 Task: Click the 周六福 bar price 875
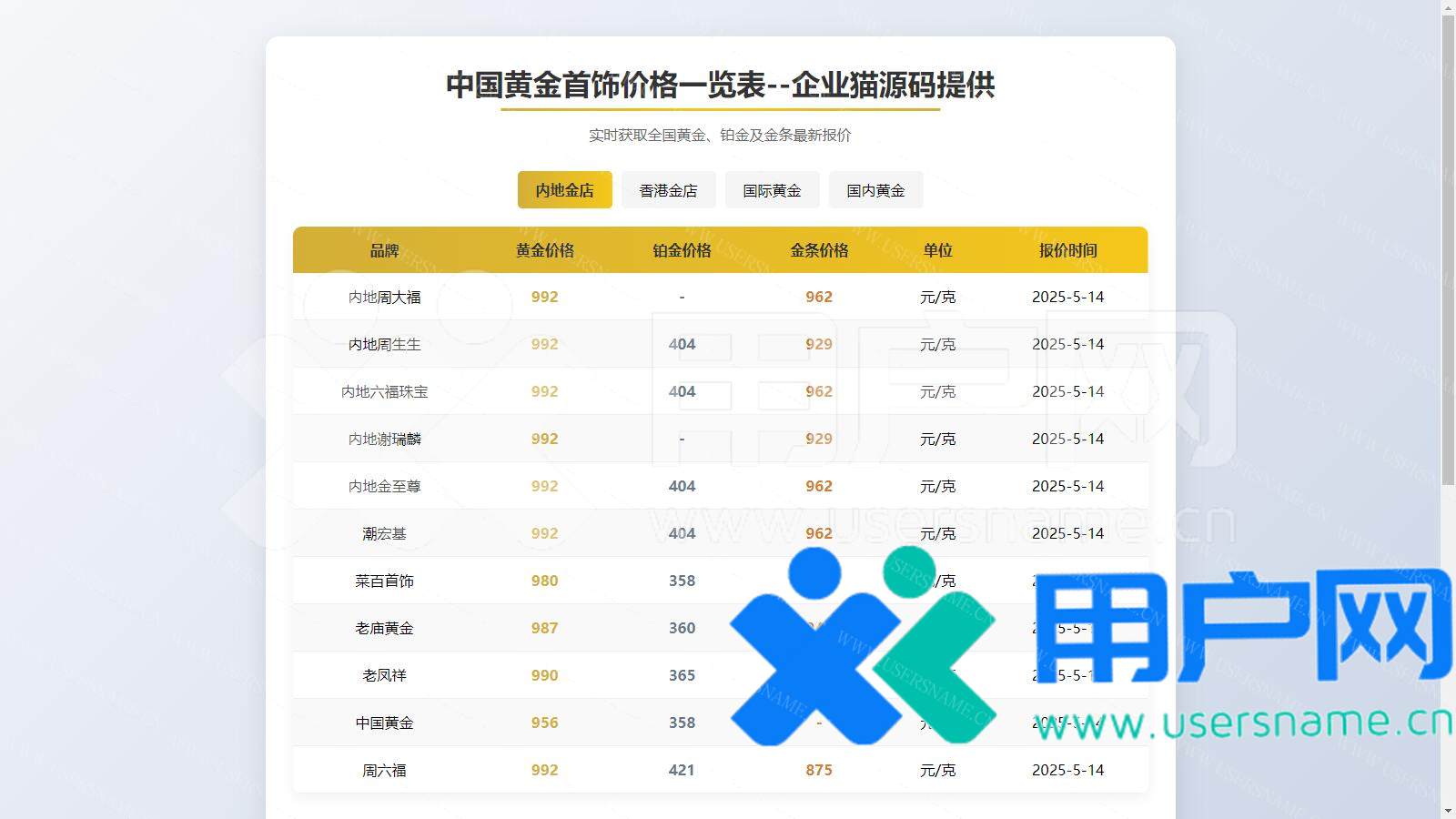click(819, 770)
